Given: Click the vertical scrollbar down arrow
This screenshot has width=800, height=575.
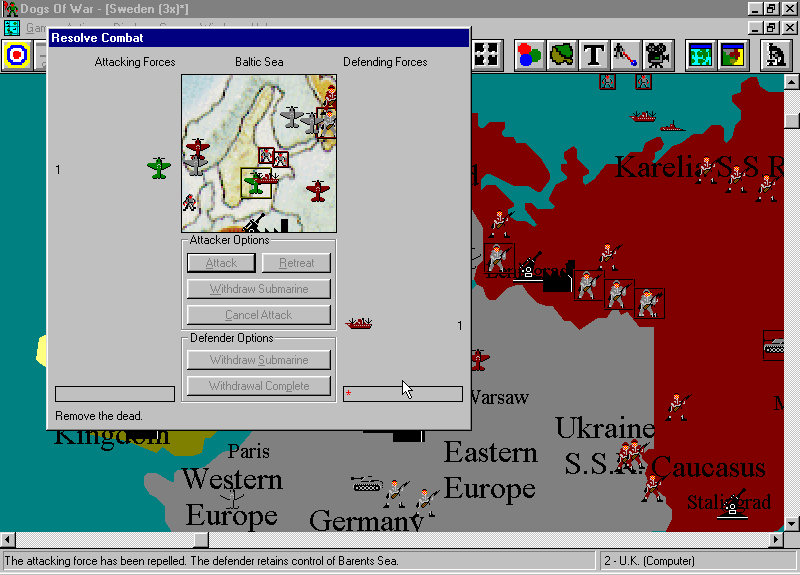Looking at the screenshot, I should pos(791,524).
